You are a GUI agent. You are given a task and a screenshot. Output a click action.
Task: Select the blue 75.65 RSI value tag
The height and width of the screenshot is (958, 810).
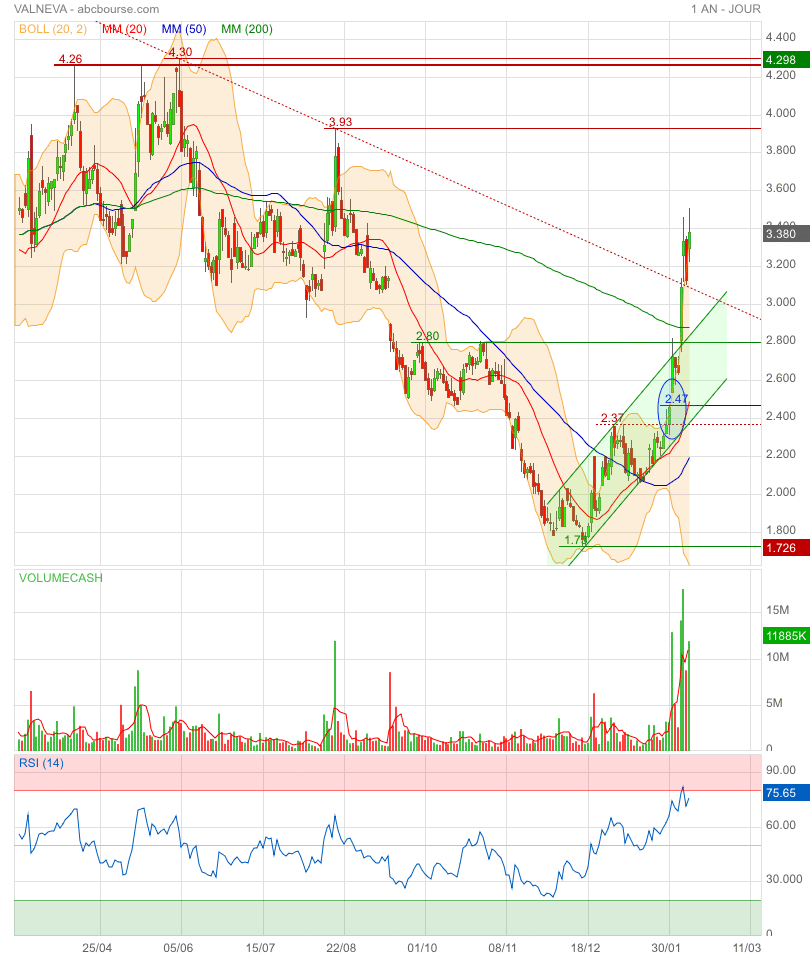[787, 793]
